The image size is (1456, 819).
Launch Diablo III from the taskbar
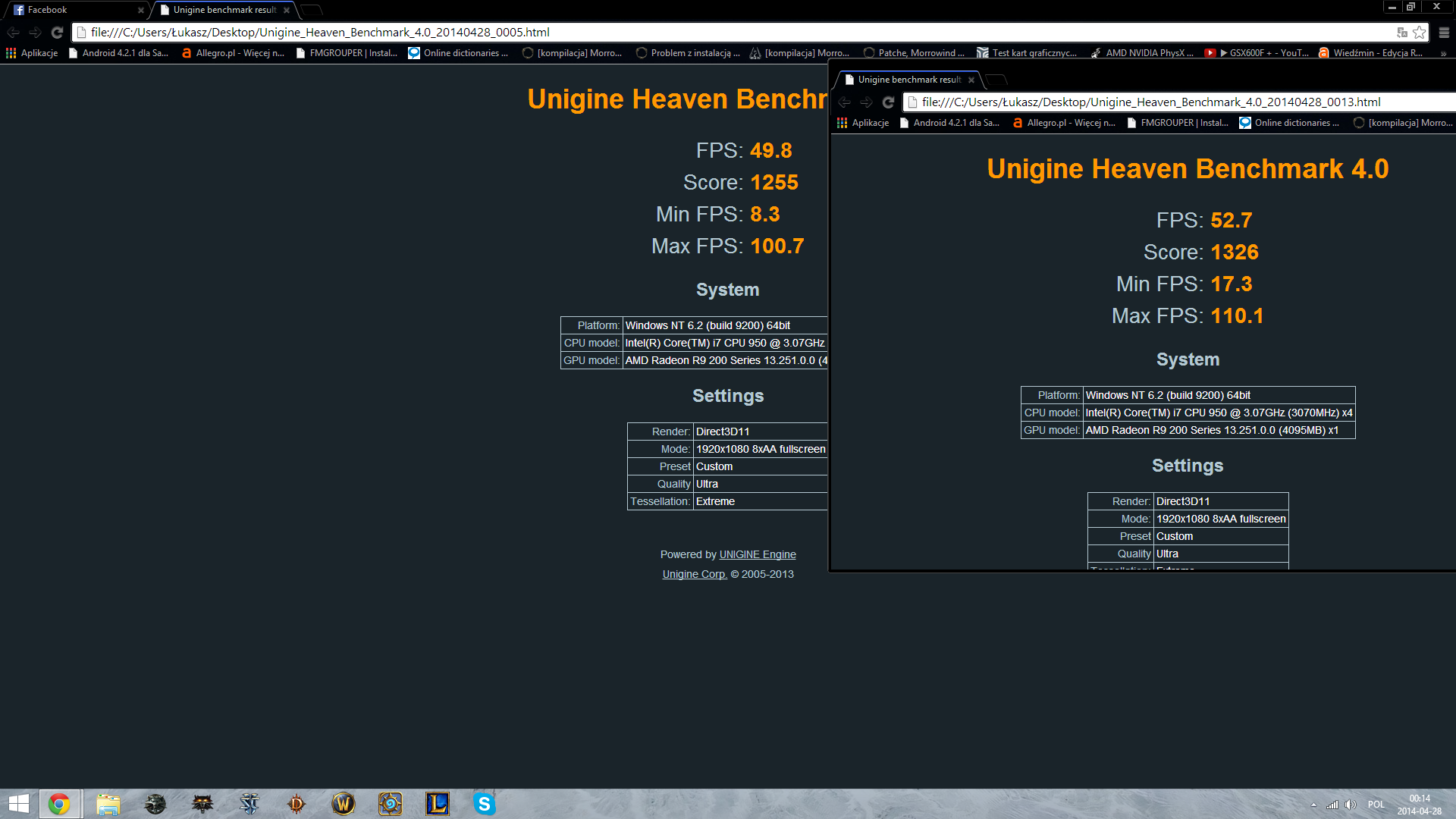296,804
